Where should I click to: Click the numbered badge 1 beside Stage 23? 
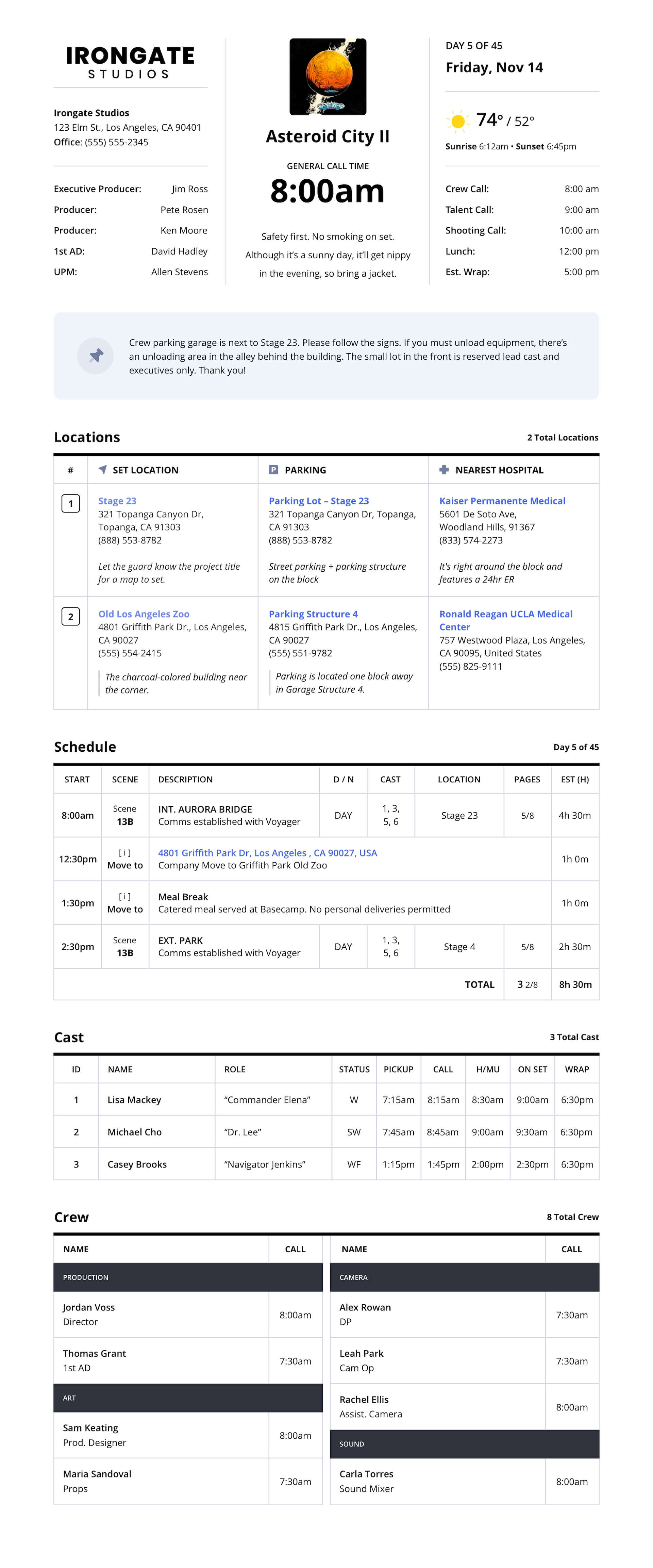coord(71,503)
